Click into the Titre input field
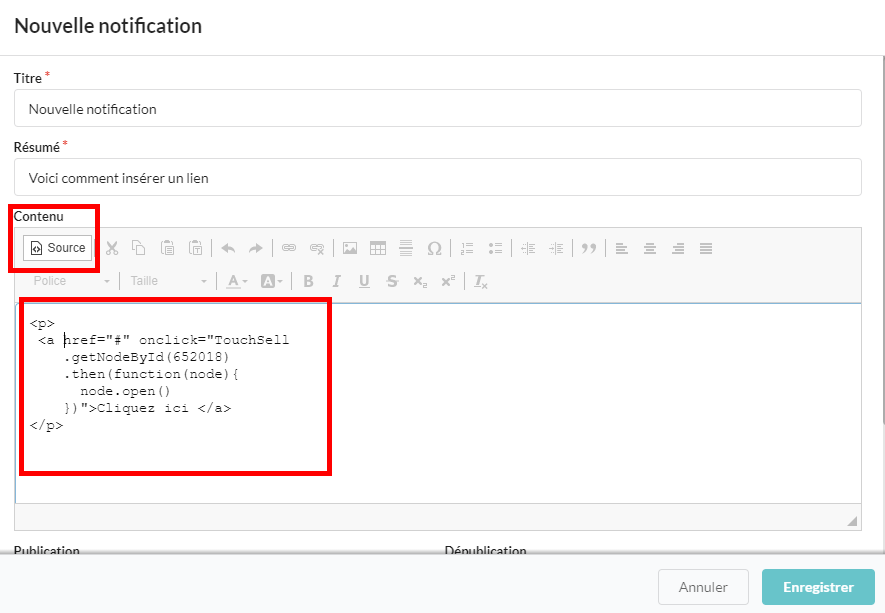885x613 pixels. click(x=437, y=108)
